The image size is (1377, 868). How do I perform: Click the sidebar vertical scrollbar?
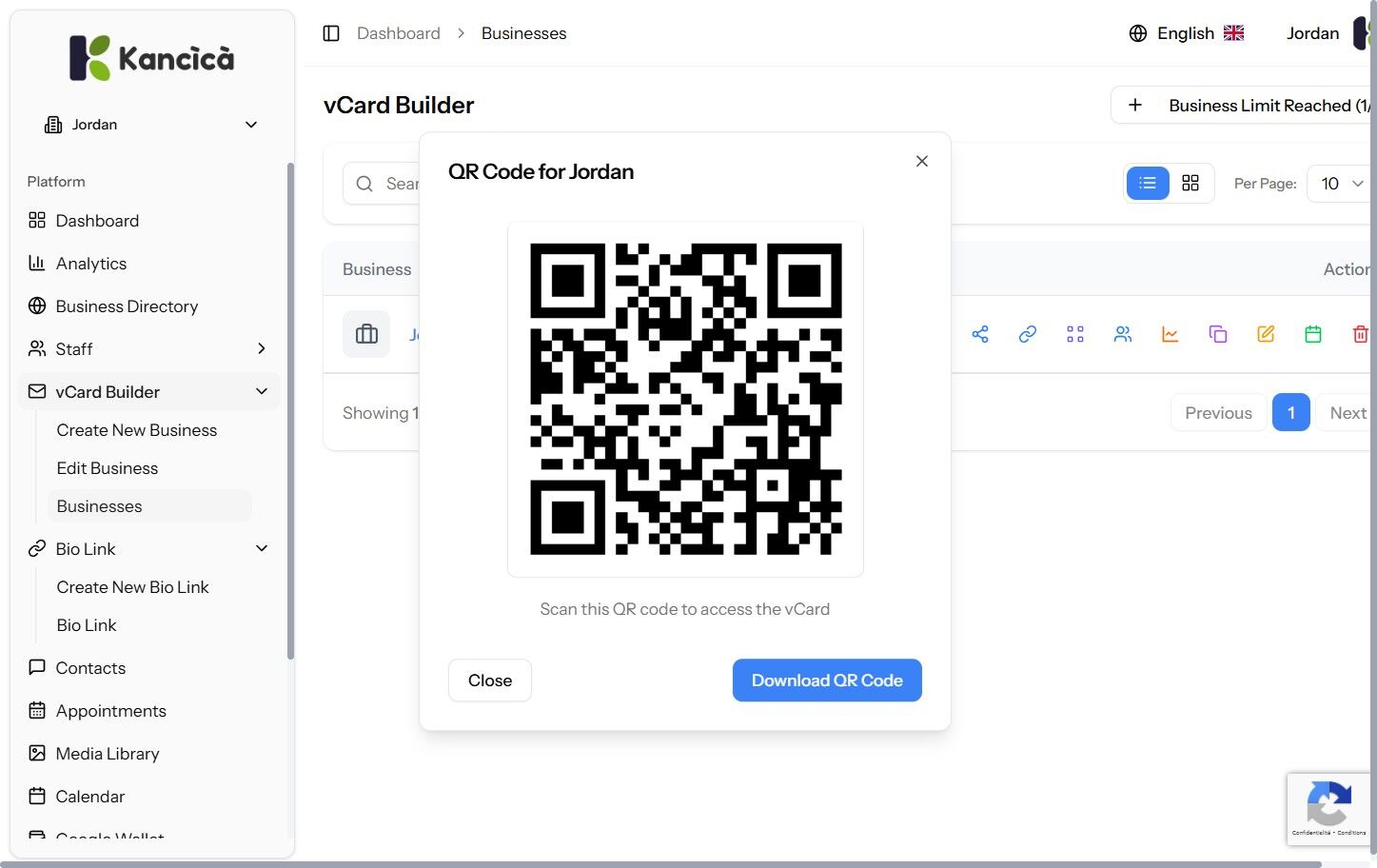tap(290, 411)
